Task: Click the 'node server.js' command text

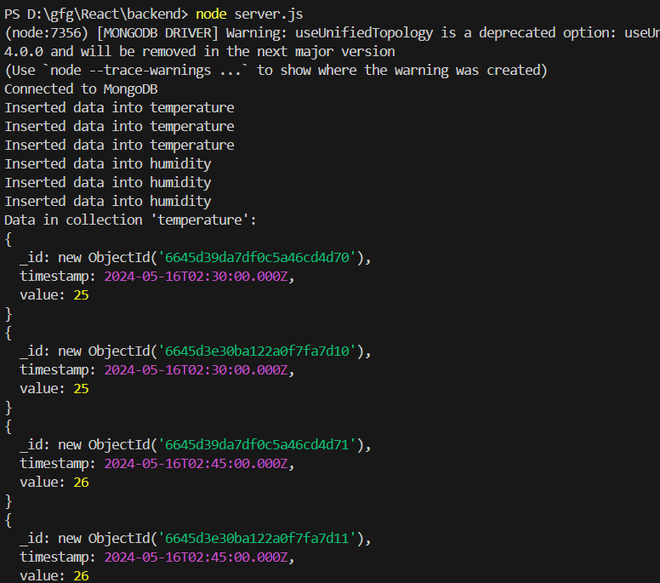Action: 249,14
